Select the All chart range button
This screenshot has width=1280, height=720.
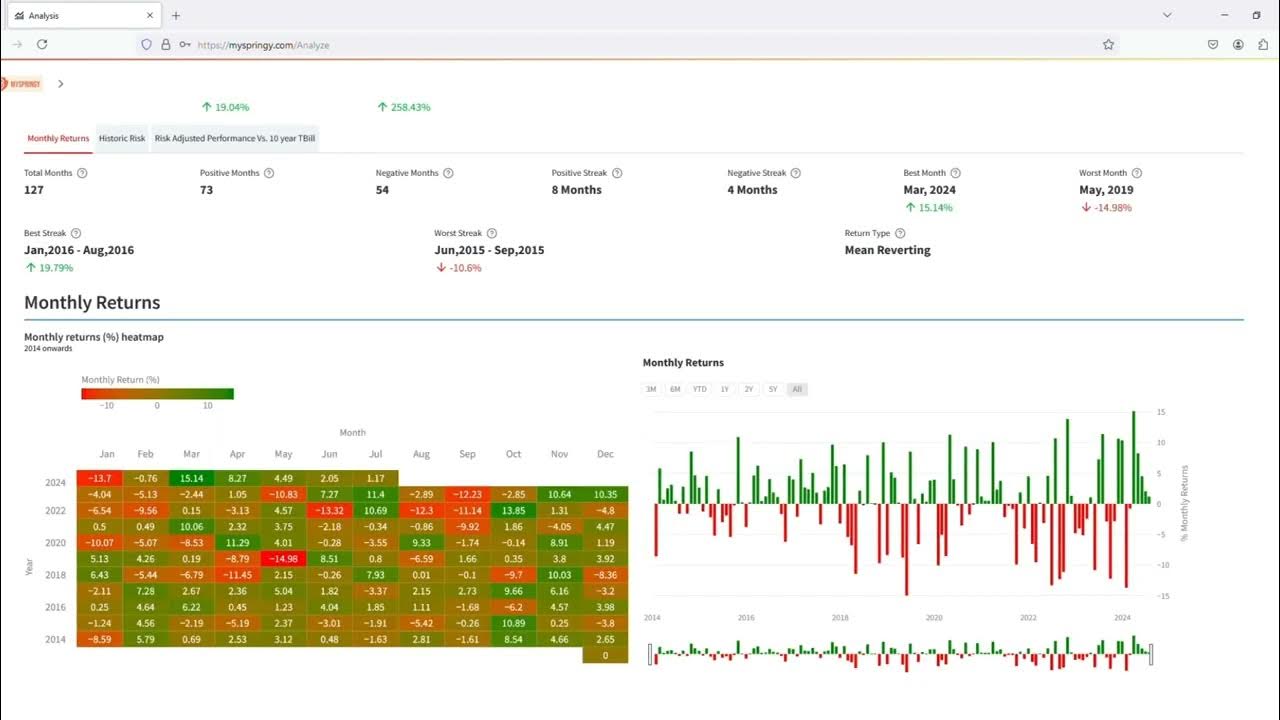pyautogui.click(x=797, y=389)
